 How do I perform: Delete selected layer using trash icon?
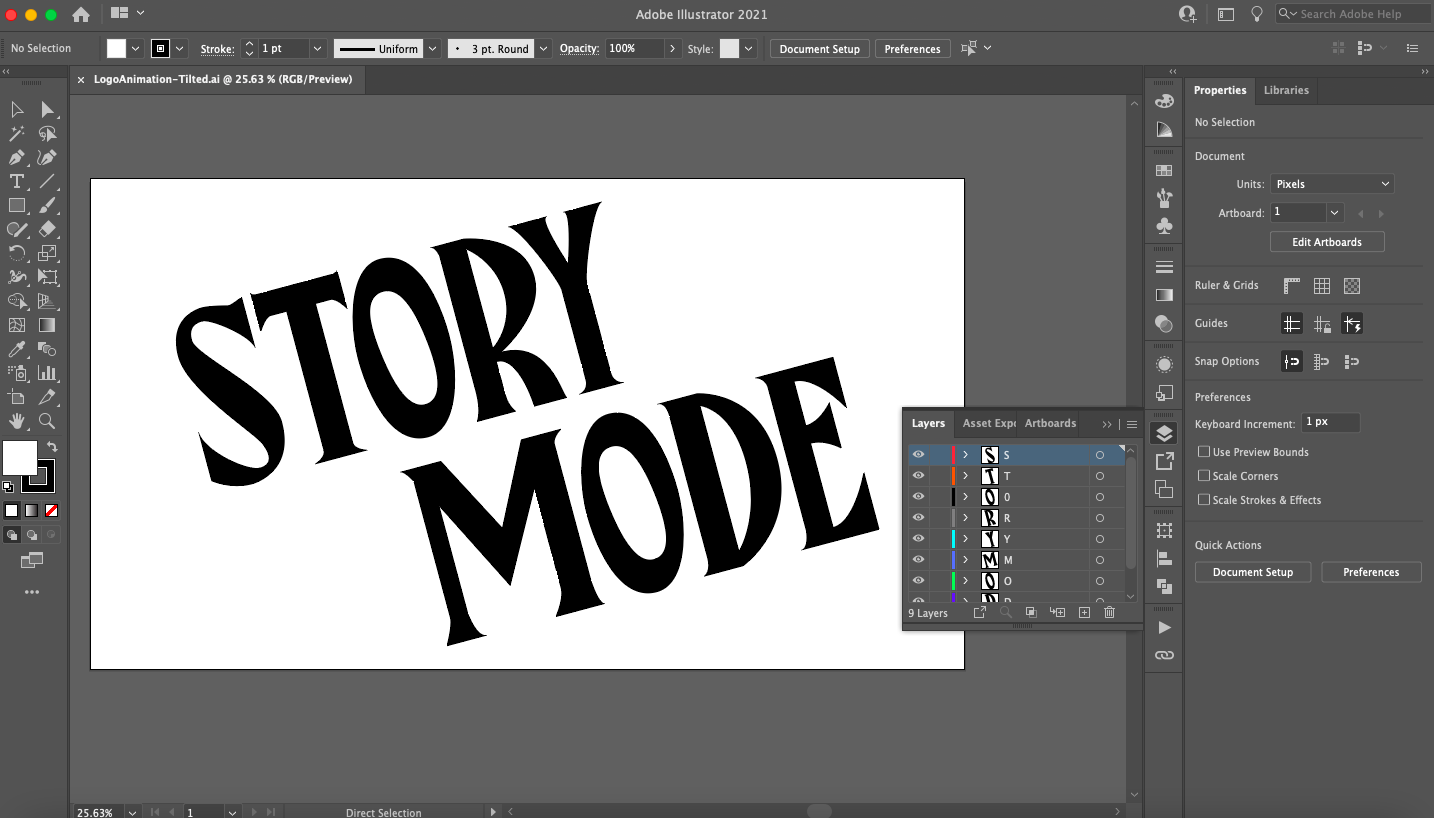pos(1109,612)
